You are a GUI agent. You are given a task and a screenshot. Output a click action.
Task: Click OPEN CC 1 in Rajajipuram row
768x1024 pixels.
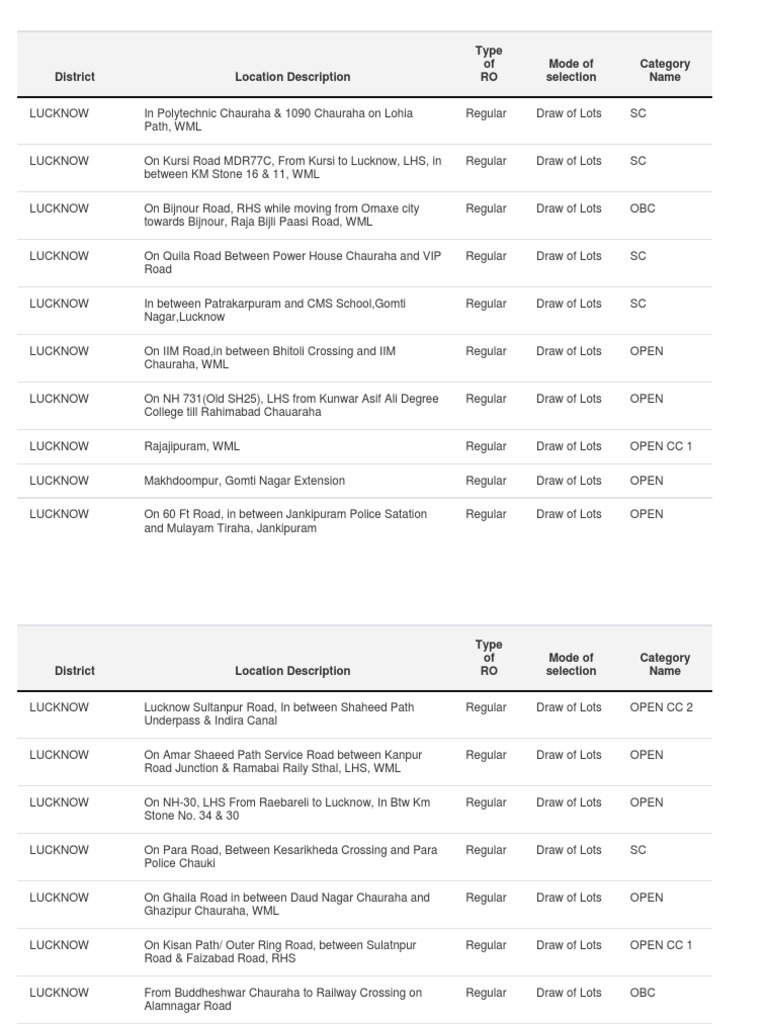(661, 447)
